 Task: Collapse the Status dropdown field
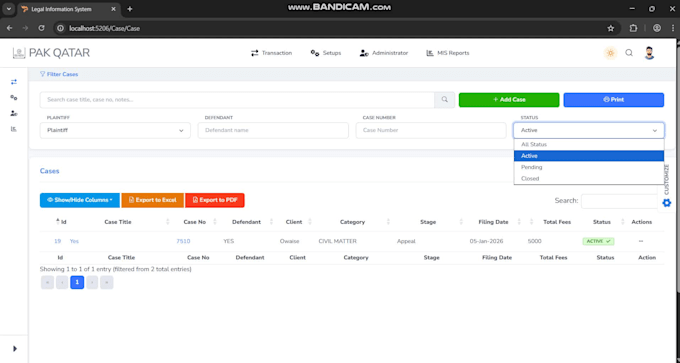click(x=589, y=130)
